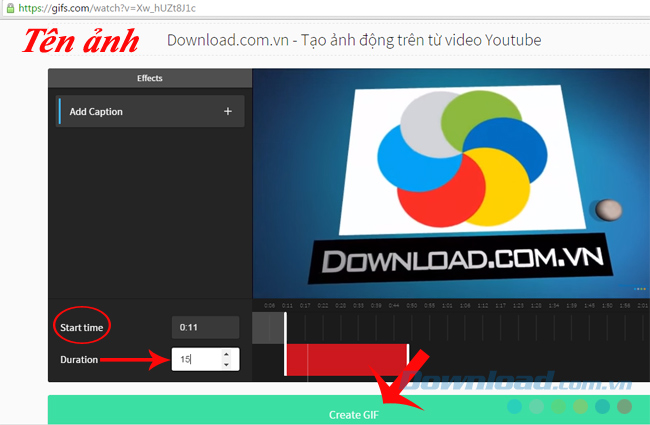
Task: Click the white start handle of red clip
Action: (285, 344)
